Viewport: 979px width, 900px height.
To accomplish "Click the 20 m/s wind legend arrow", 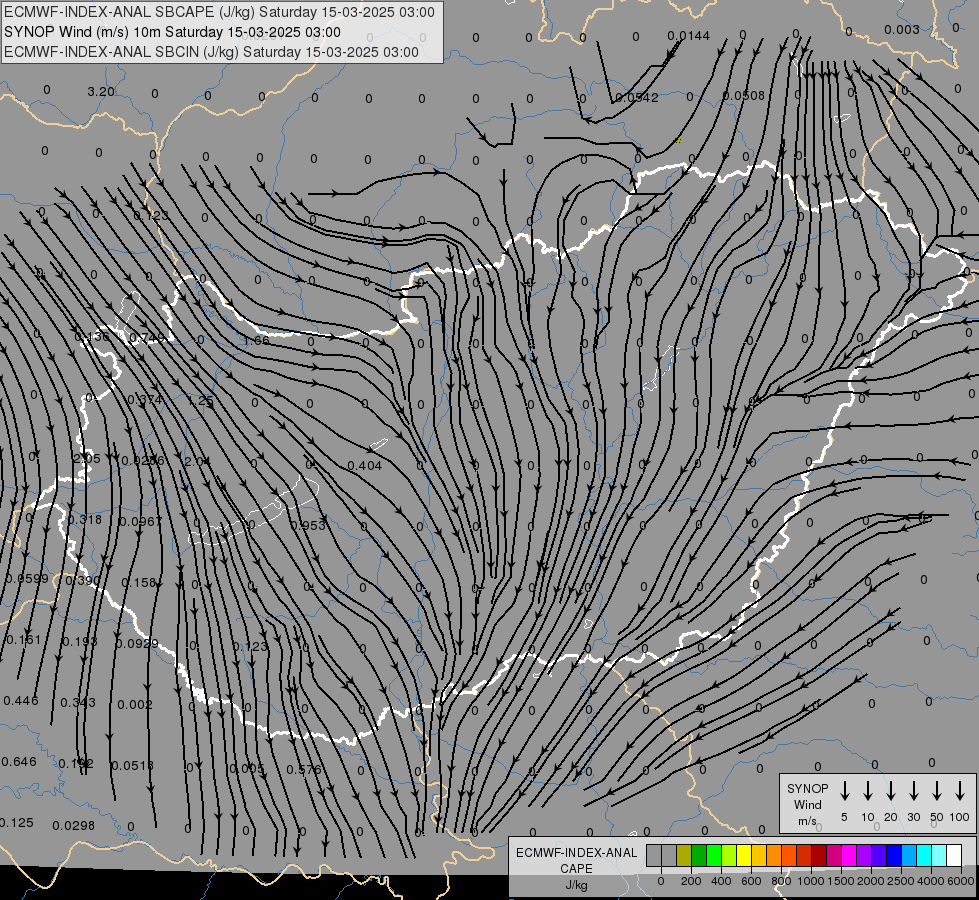I will point(890,791).
